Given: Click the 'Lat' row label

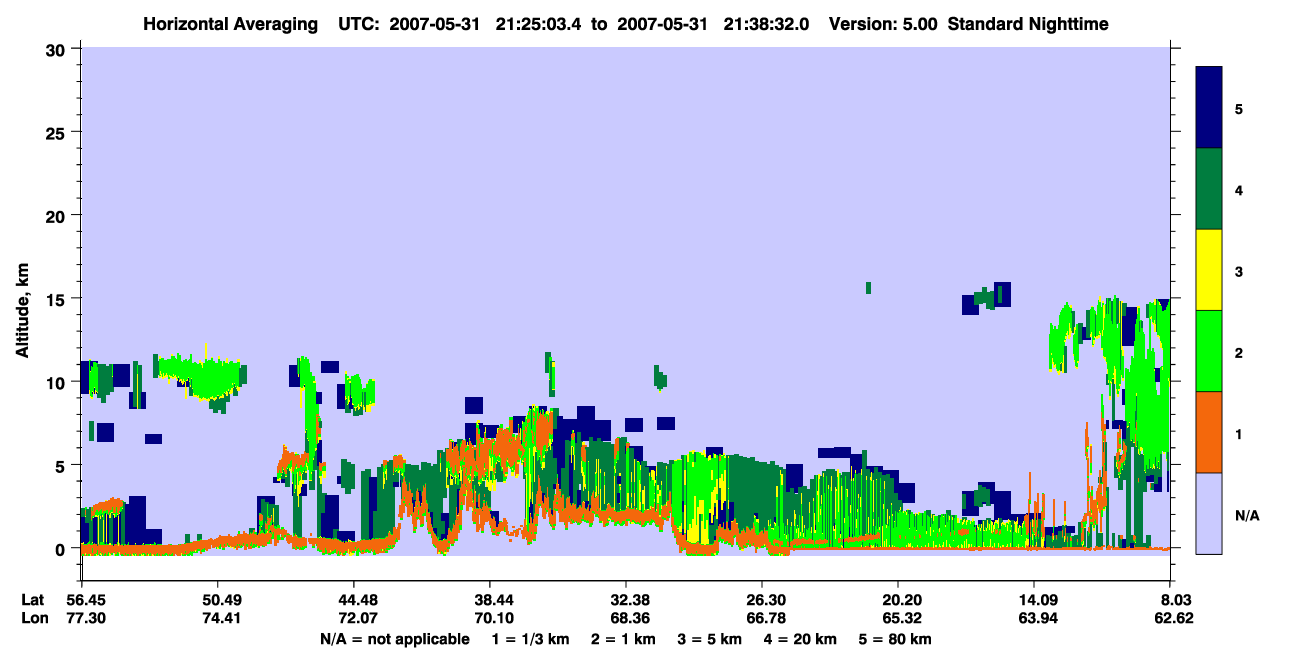Looking at the screenshot, I should pos(32,600).
